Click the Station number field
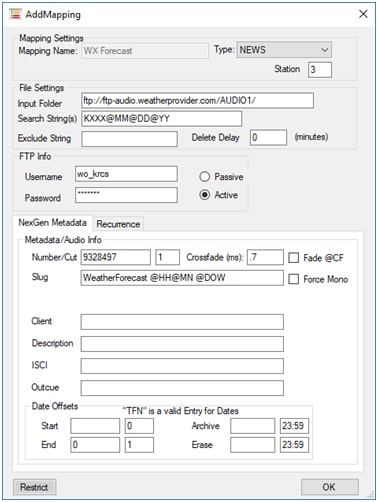Viewport: 378px width, 502px height. point(320,70)
